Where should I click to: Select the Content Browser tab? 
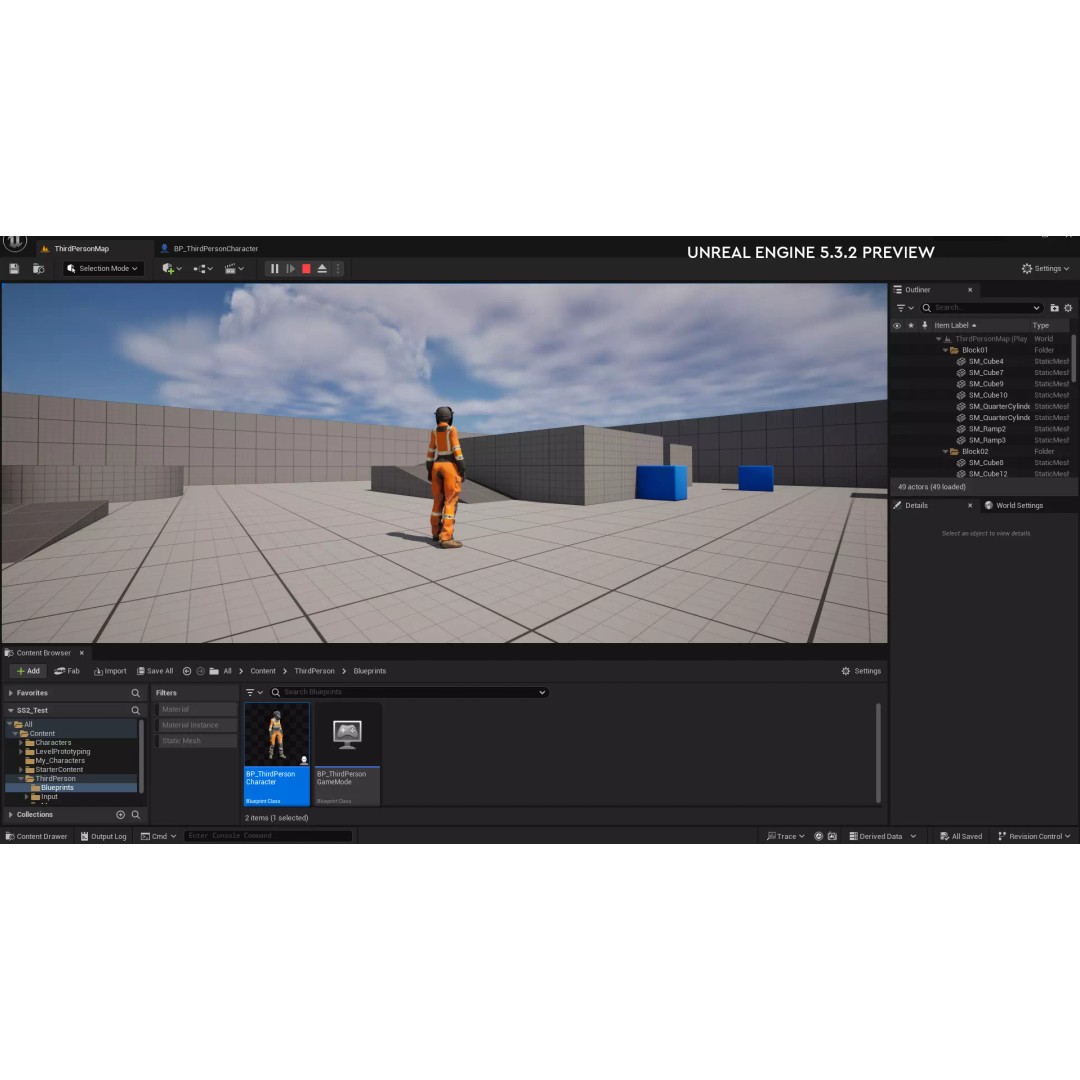tap(43, 653)
